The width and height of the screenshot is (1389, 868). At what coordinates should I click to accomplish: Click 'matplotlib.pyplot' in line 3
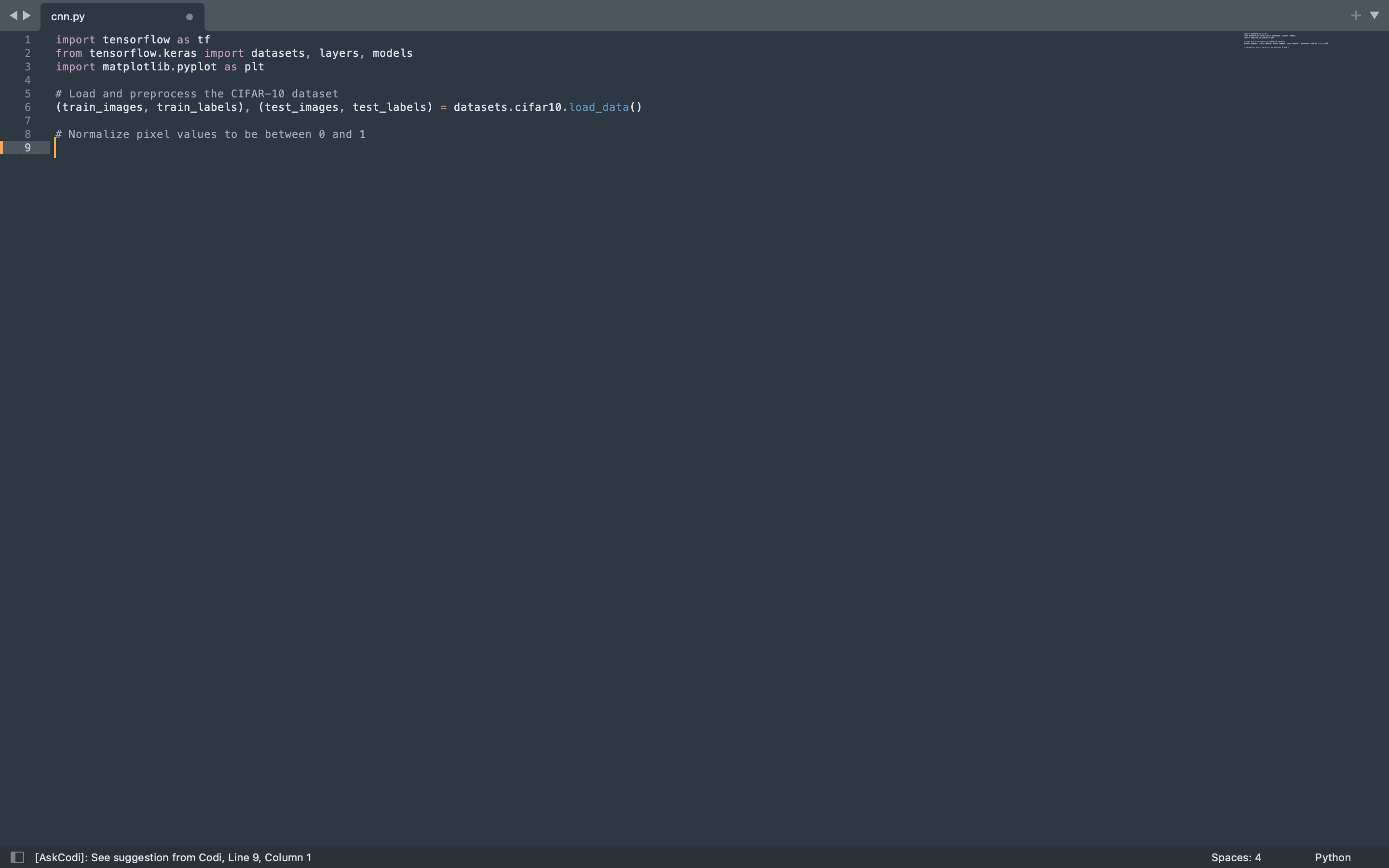(160, 67)
